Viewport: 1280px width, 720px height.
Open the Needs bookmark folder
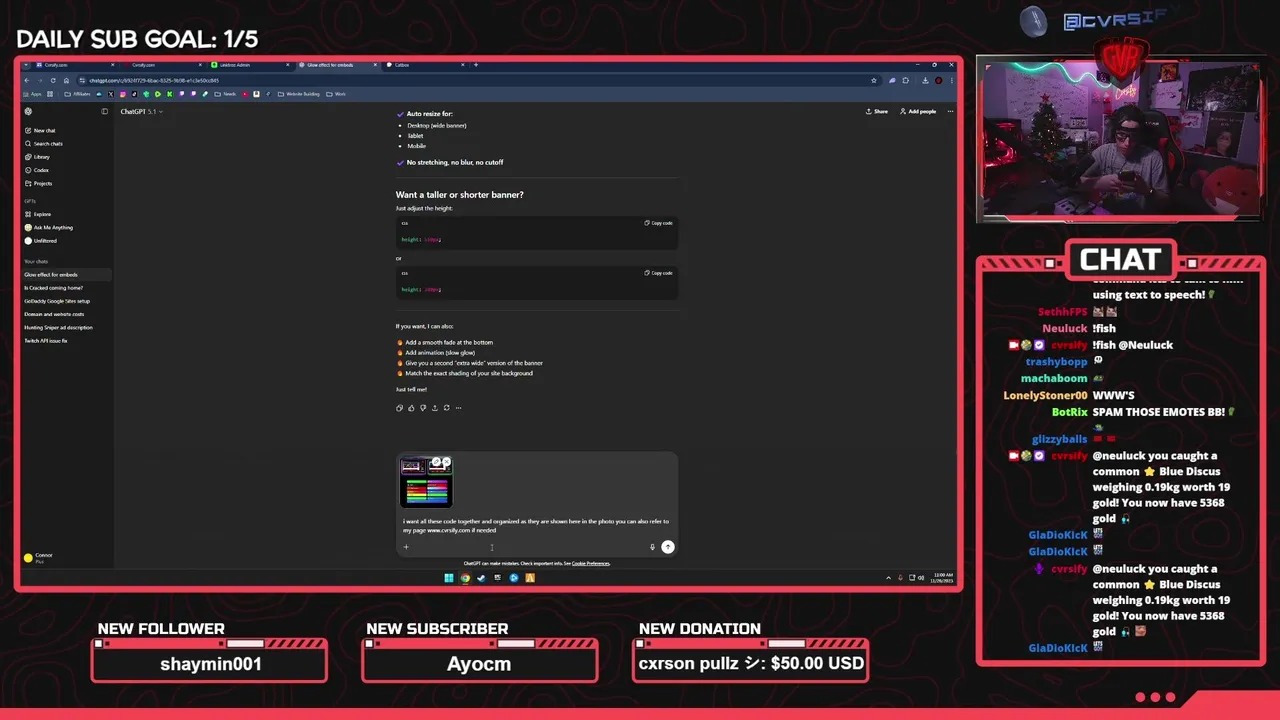point(225,94)
